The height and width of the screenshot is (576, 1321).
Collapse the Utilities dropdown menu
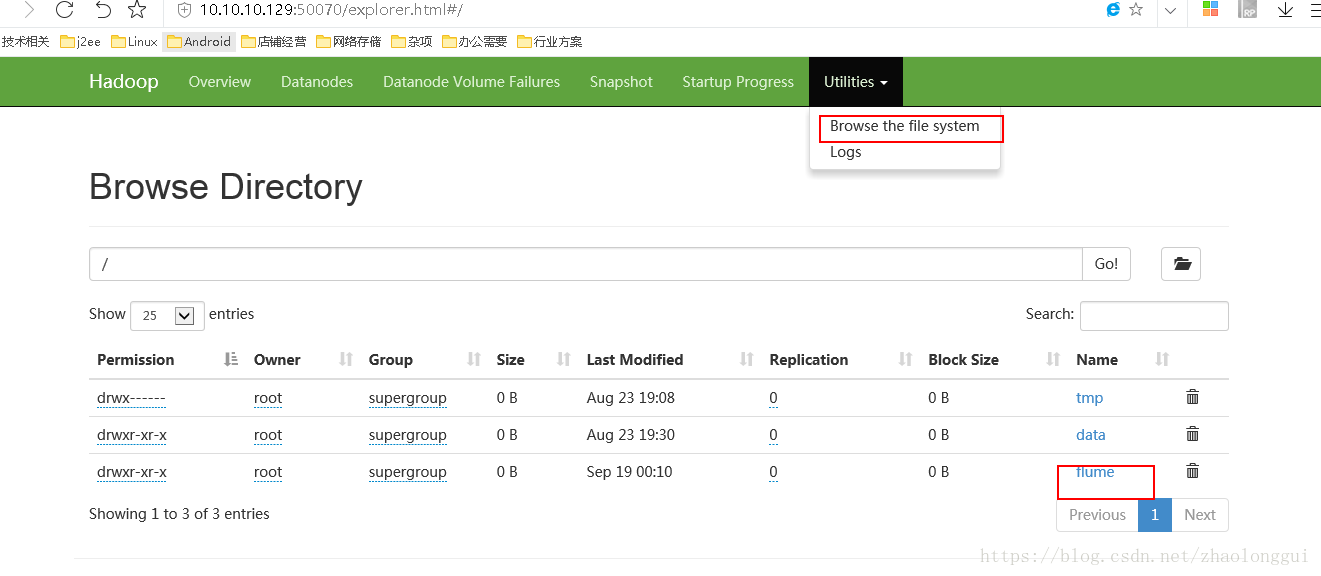[x=856, y=82]
